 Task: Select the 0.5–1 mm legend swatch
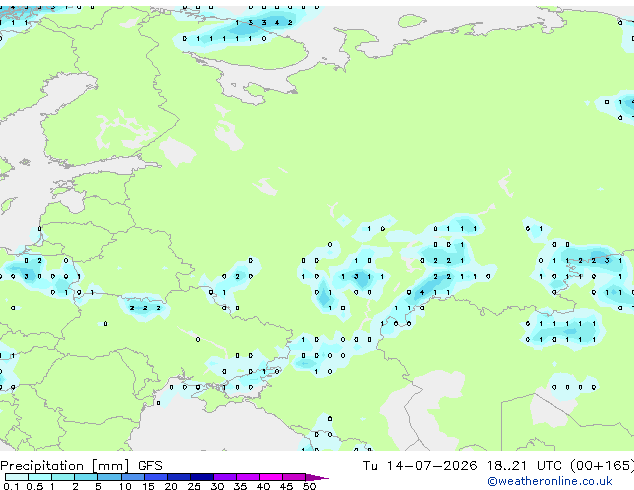[40, 477]
